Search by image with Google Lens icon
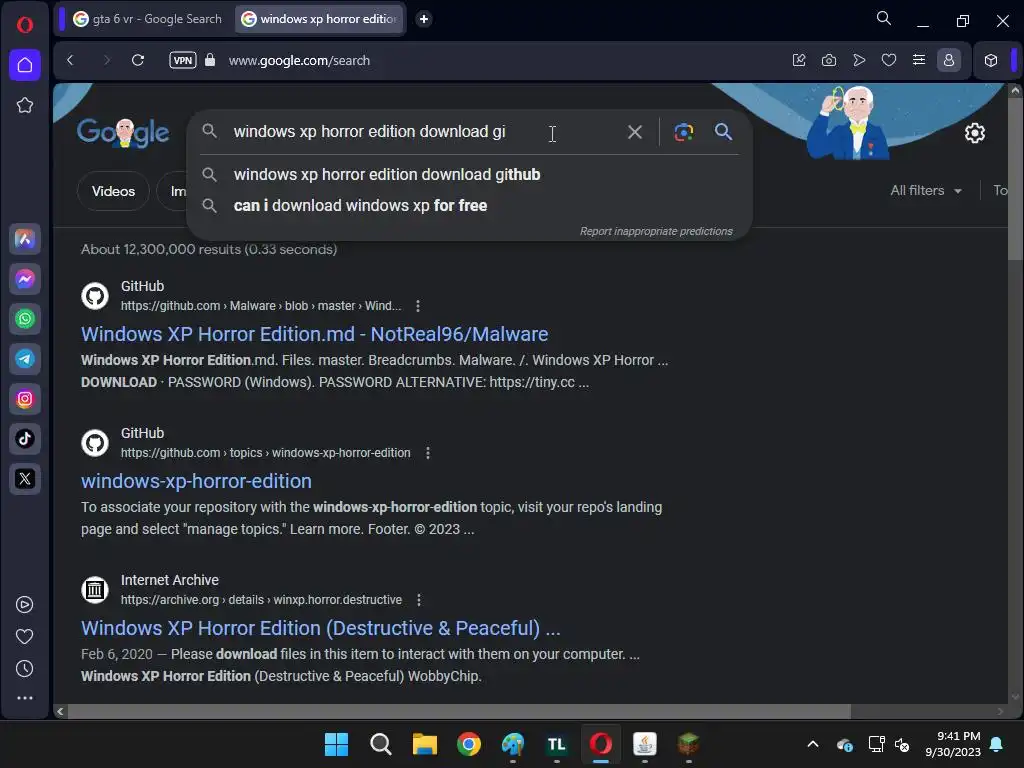This screenshot has height=768, width=1024. coord(684,132)
